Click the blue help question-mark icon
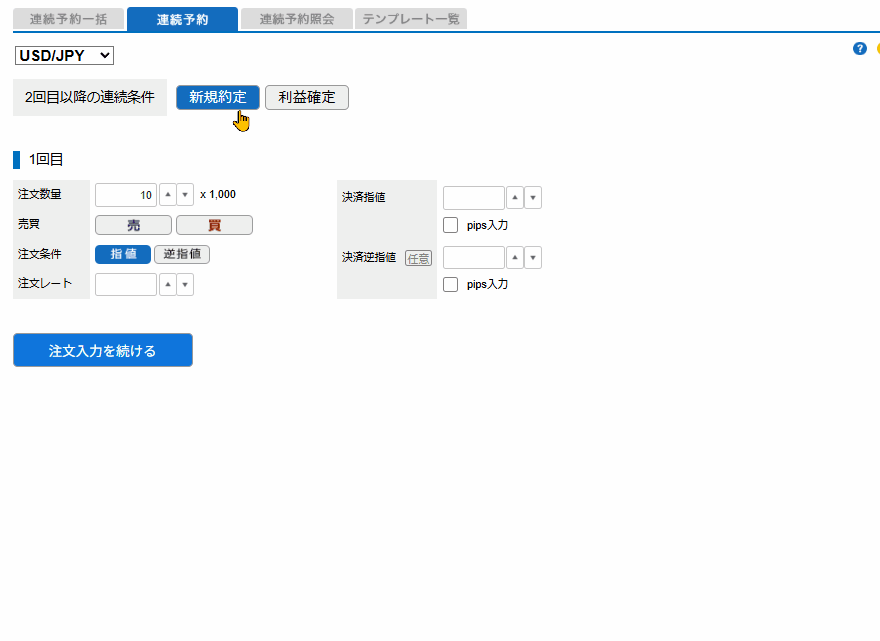 coord(859,48)
